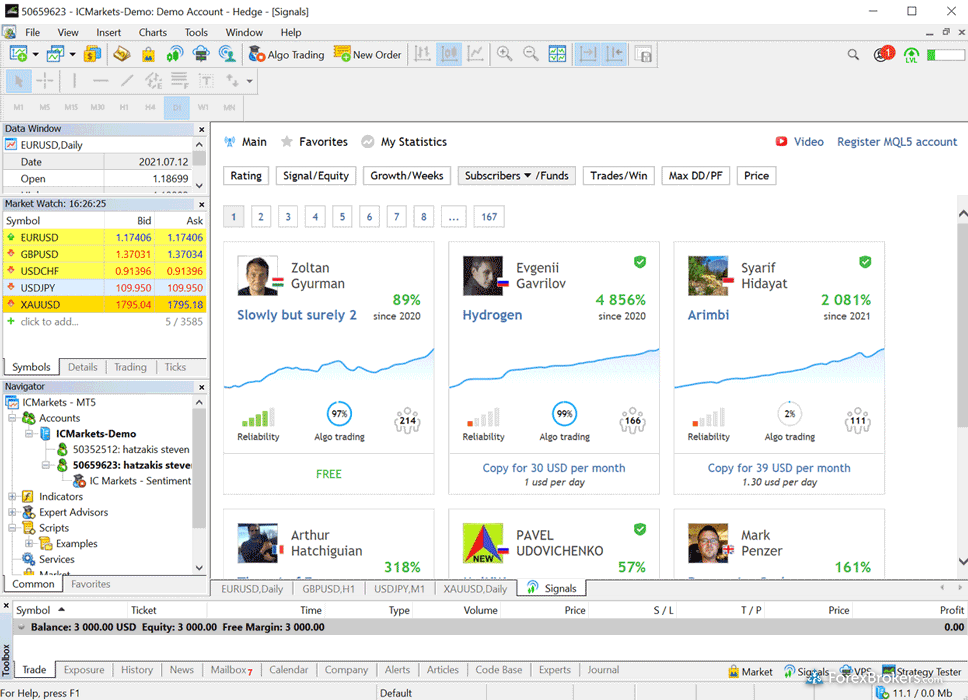The height and width of the screenshot is (700, 968).
Task: Select the XAUUSD row in Market Watch
Action: [x=40, y=305]
